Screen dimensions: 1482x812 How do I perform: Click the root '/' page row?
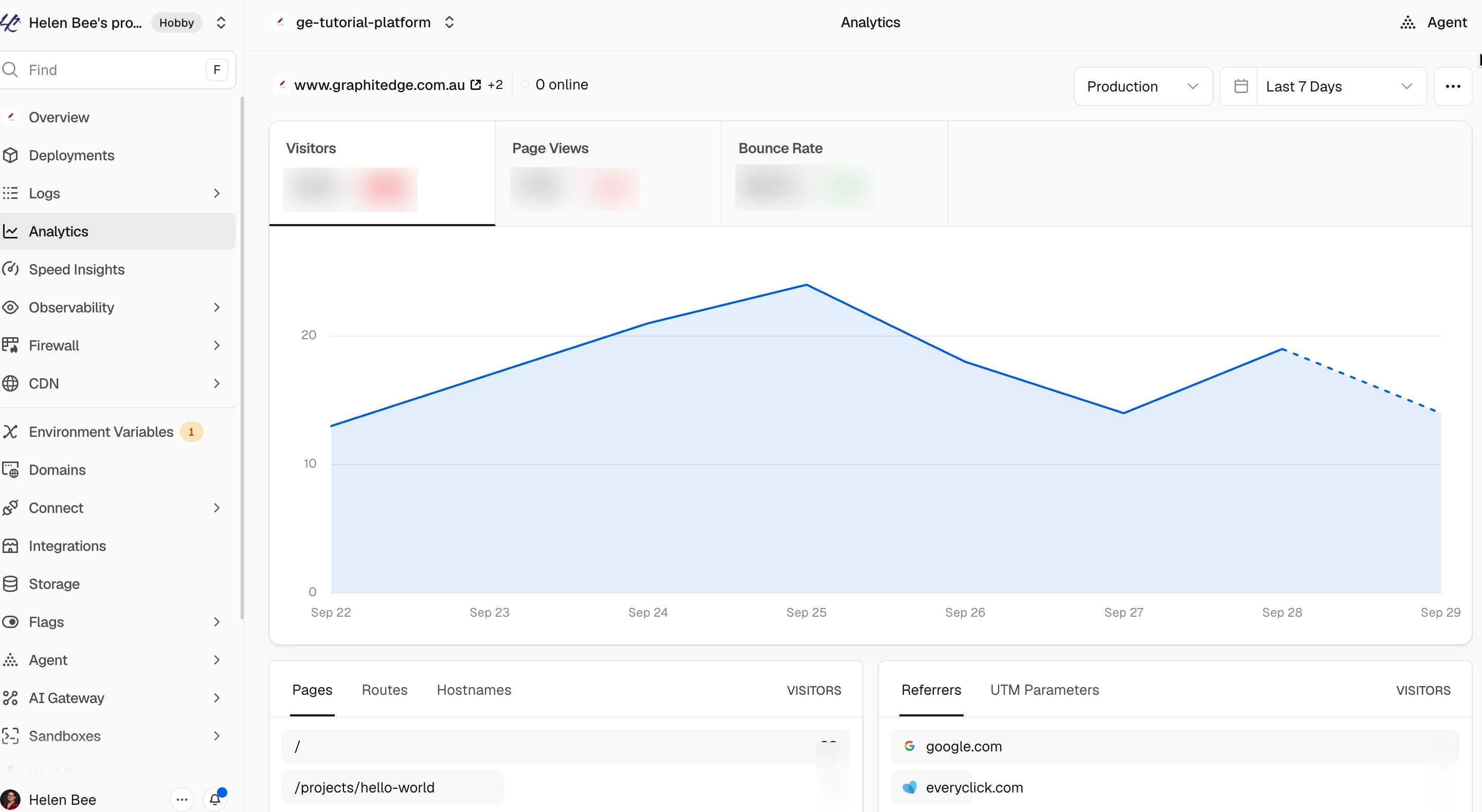565,746
